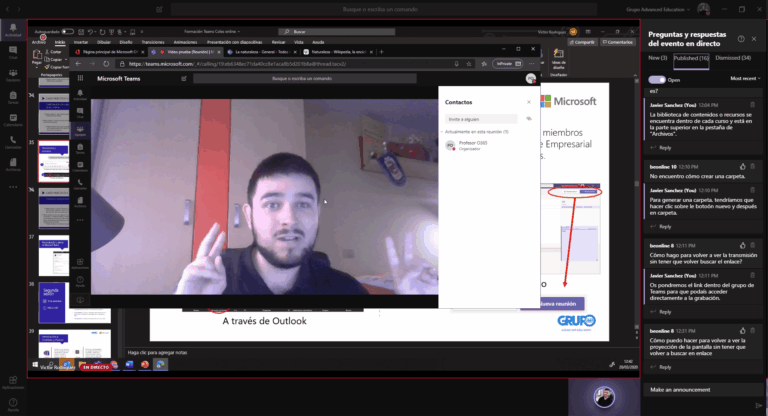
Task: Send the announcement with the arrow icon
Action: 759,405
